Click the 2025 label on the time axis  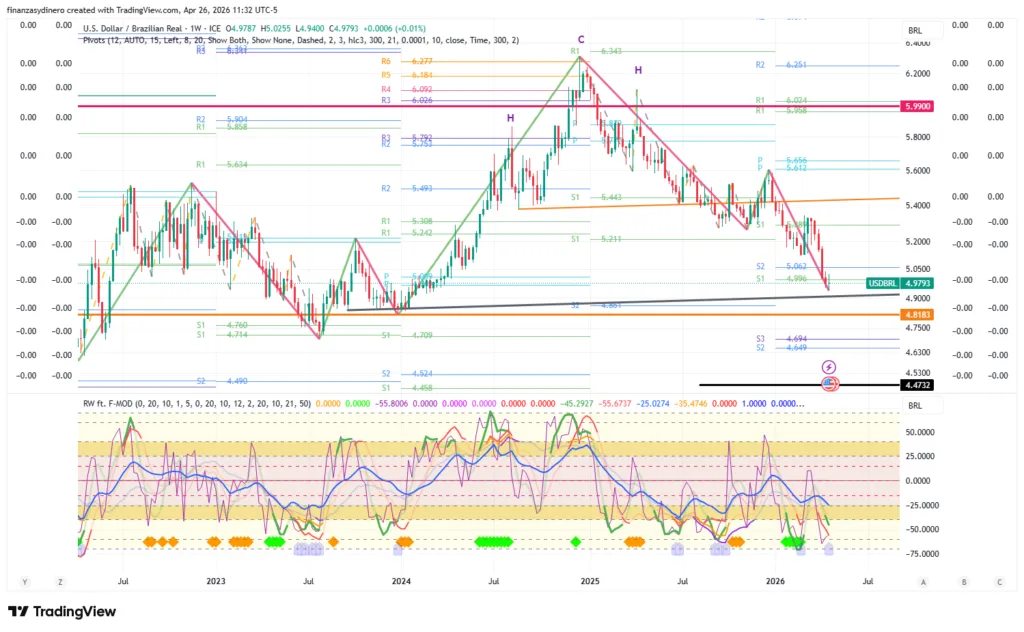tap(589, 581)
